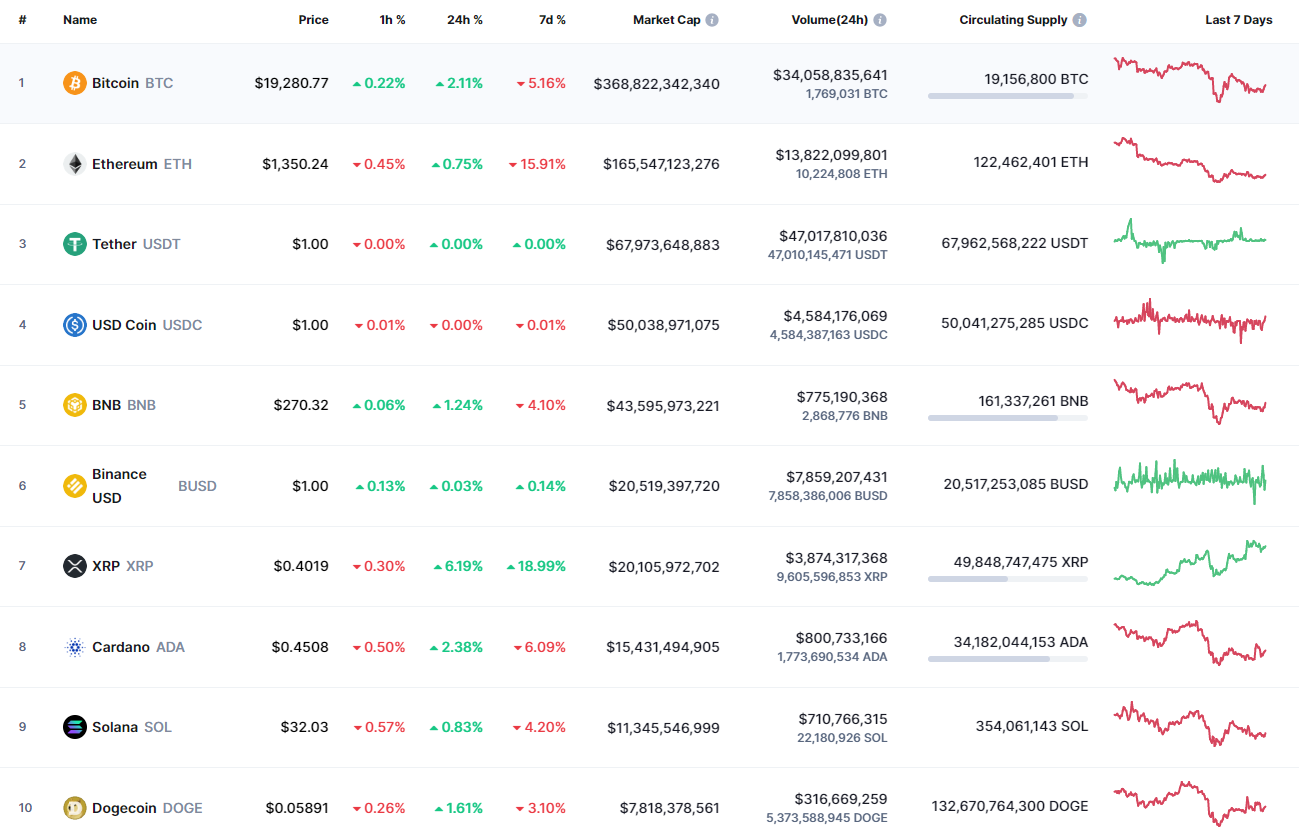1299x840 pixels.
Task: Open the Circulating Supply info tooltip
Action: click(x=1078, y=19)
